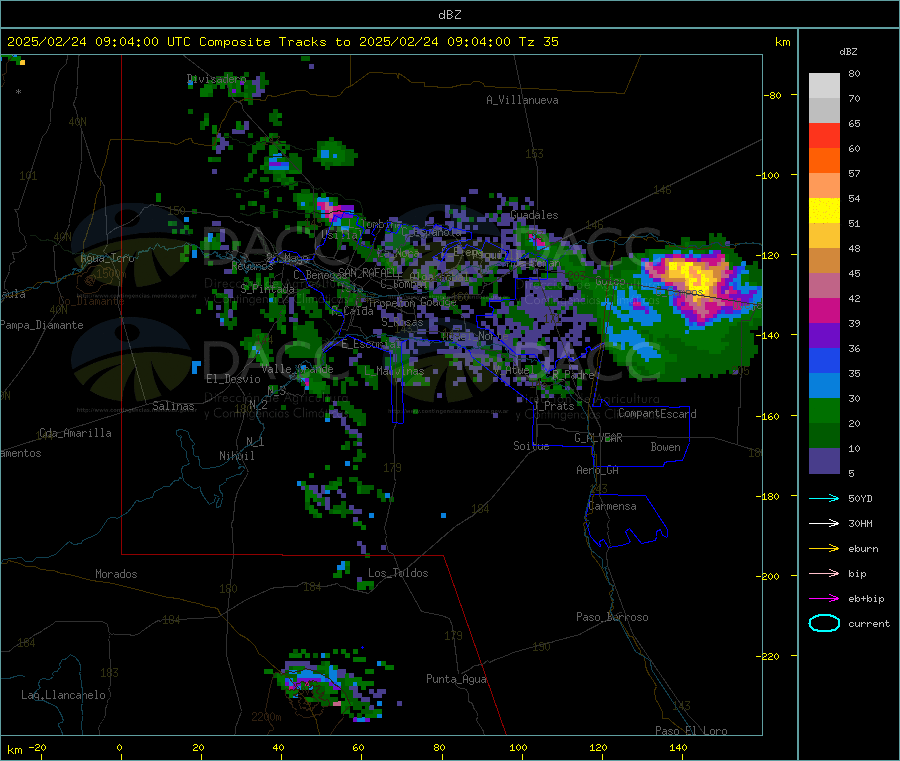Click the pink bip arrow icon
The height and width of the screenshot is (761, 900).
(824, 573)
